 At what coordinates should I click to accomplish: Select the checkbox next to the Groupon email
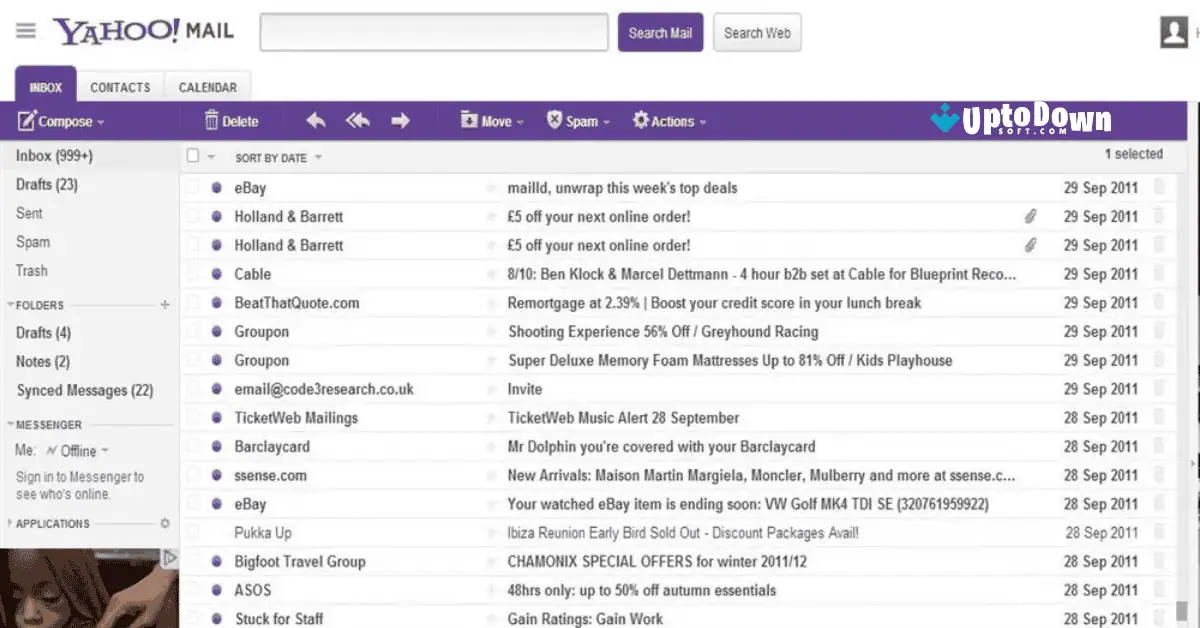(x=191, y=331)
